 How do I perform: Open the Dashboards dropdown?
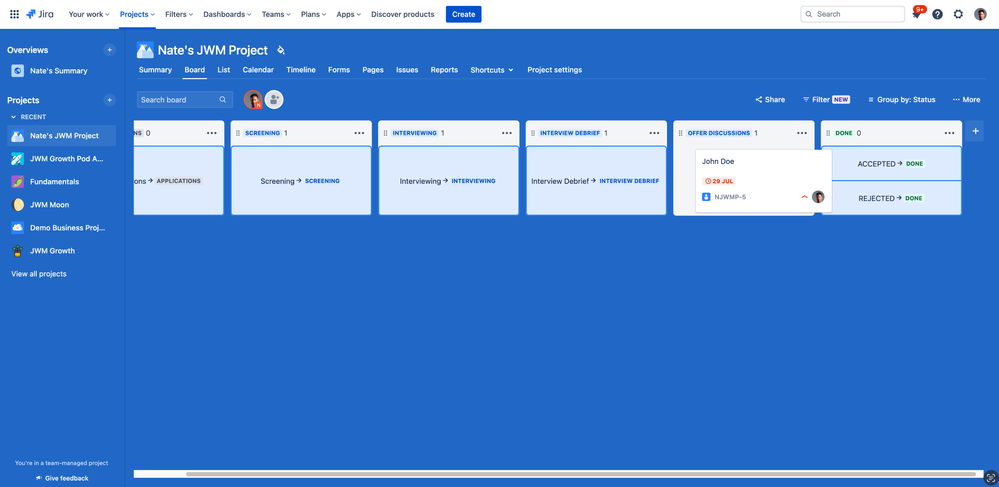[227, 14]
